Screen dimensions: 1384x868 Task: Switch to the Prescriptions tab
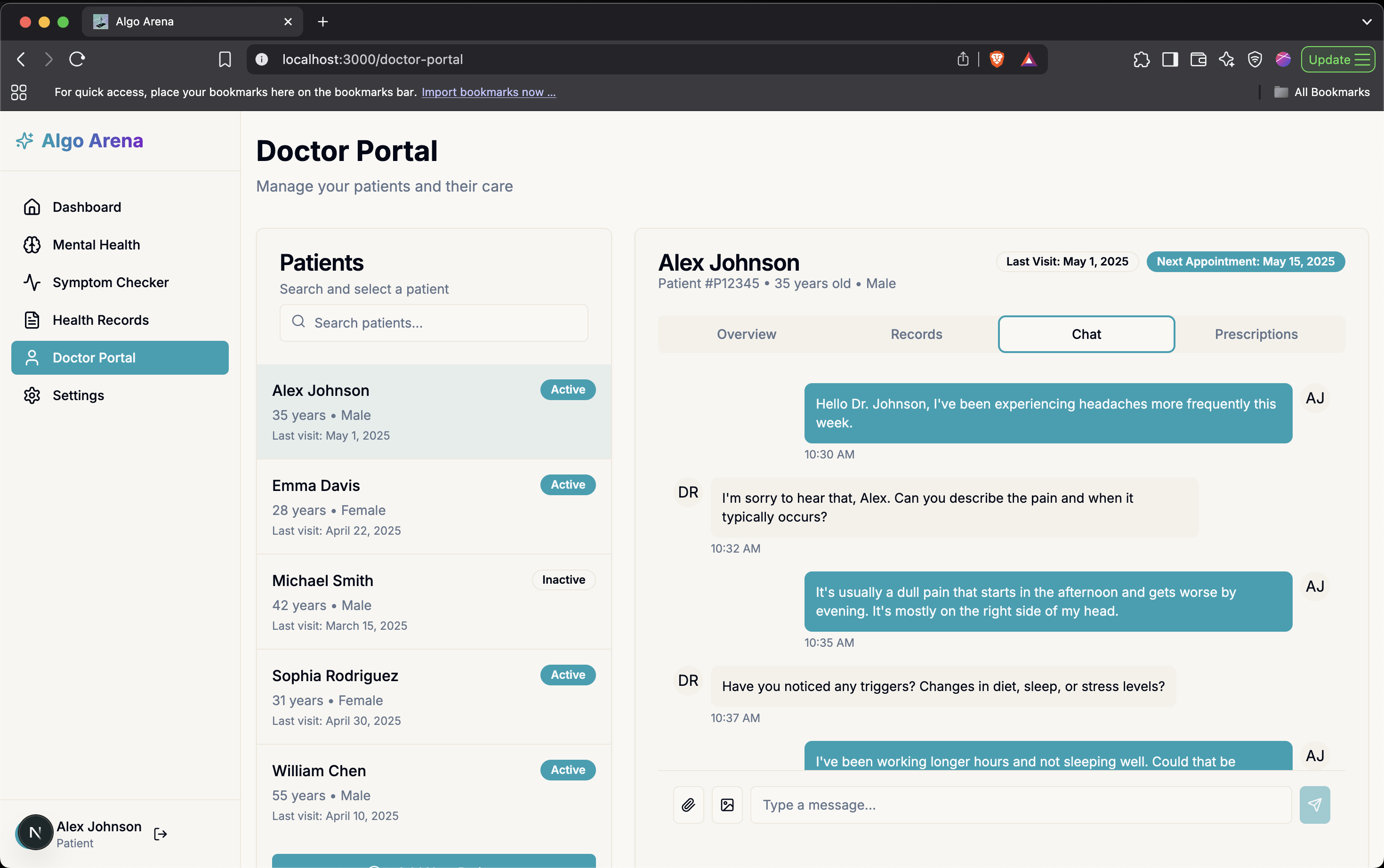[1256, 334]
